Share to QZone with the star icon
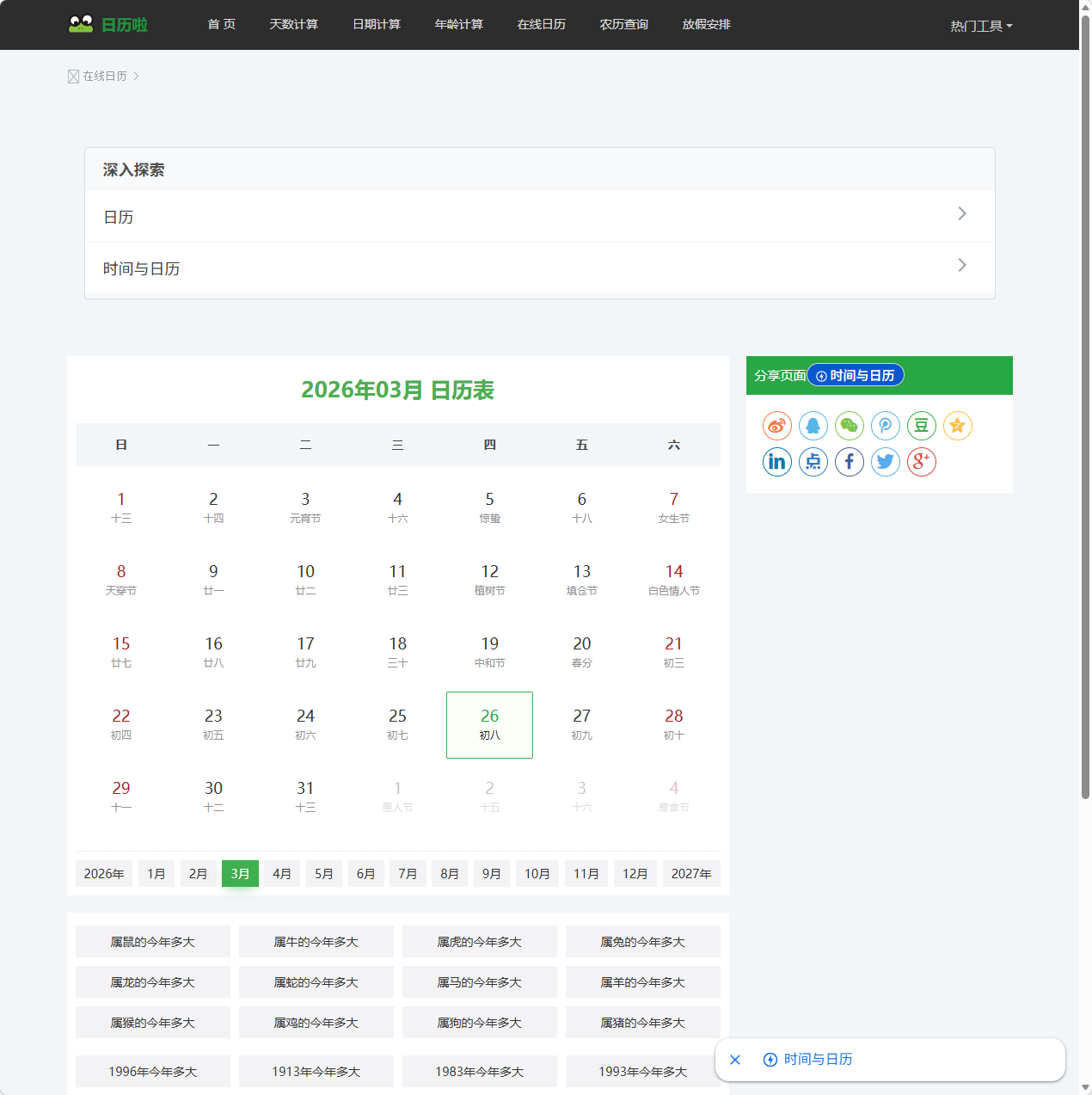The image size is (1092, 1095). point(957,426)
